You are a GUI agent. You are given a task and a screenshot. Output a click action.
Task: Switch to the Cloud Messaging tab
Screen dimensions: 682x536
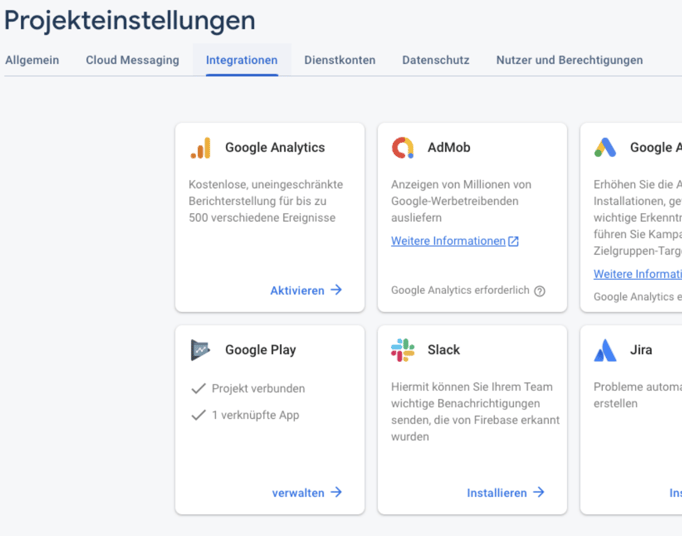click(x=132, y=60)
